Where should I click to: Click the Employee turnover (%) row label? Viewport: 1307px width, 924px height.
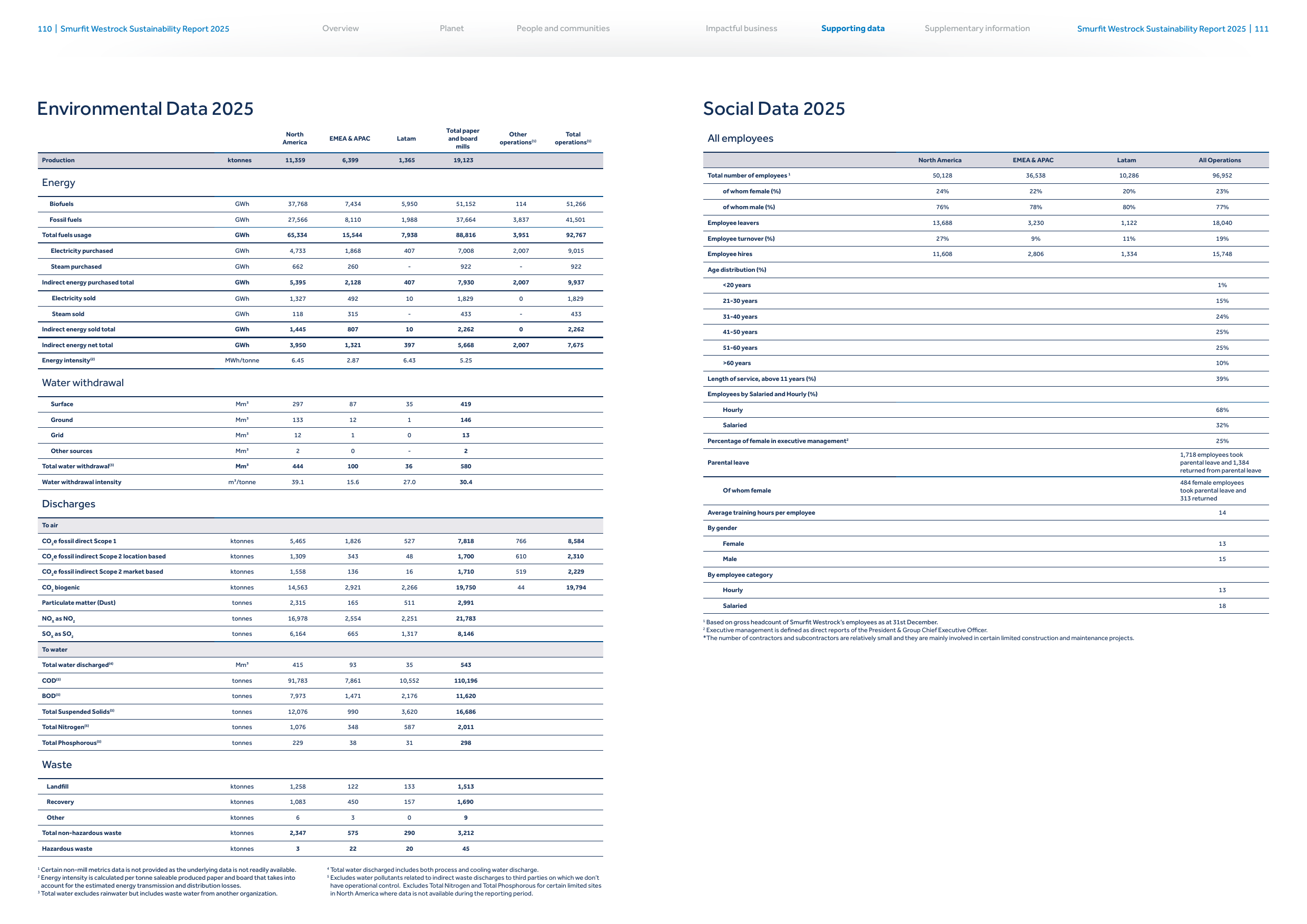[741, 239]
